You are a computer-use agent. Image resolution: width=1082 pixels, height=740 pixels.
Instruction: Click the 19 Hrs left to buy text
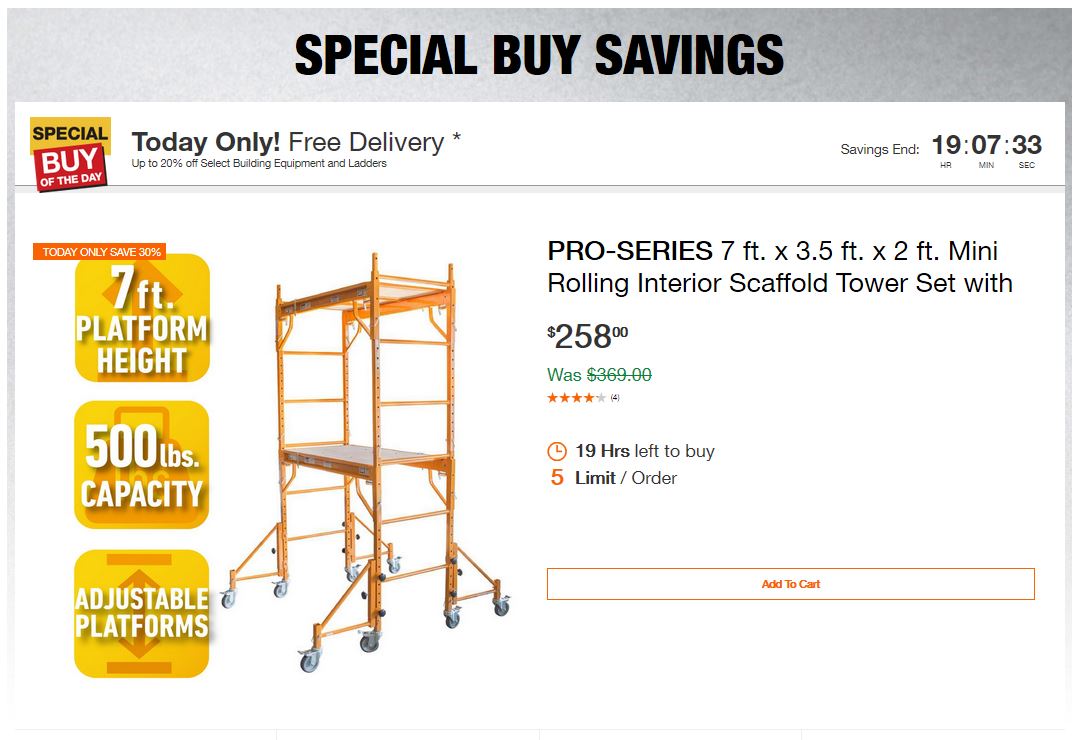(645, 451)
